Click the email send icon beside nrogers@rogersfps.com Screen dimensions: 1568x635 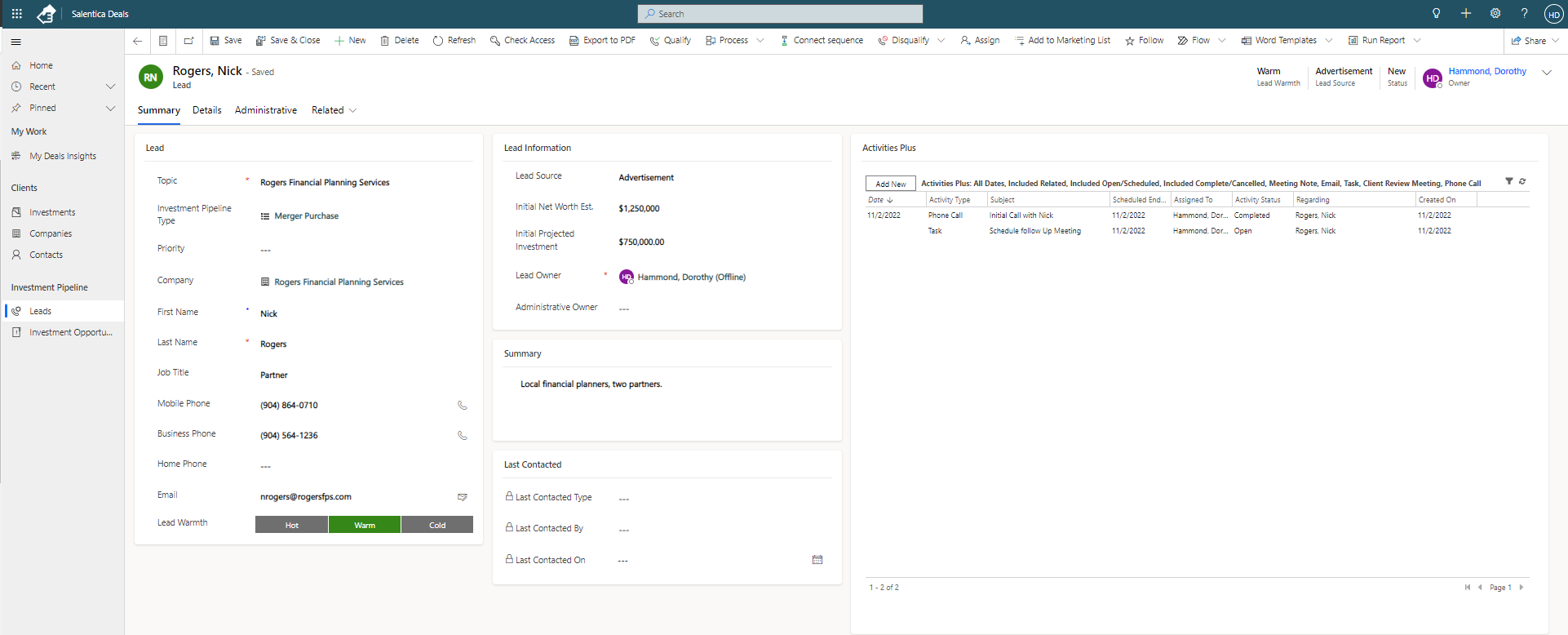tap(462, 497)
